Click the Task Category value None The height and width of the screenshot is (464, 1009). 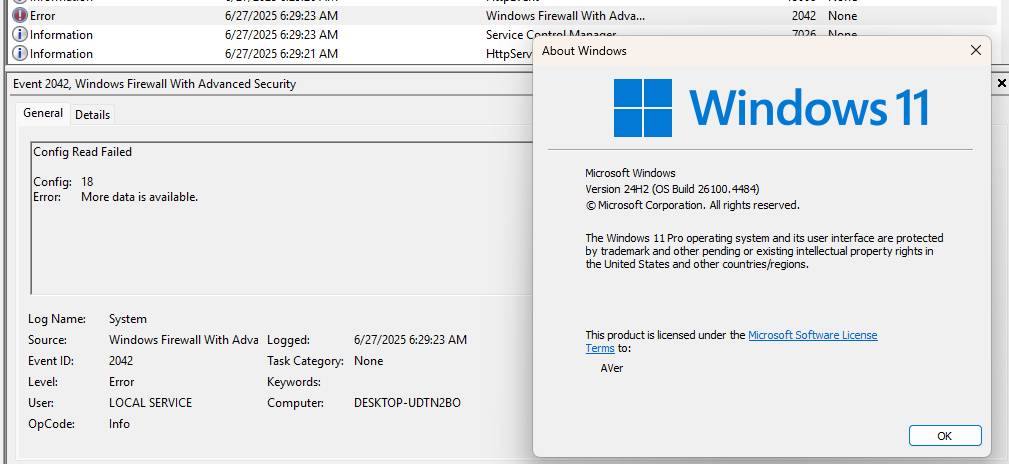point(369,361)
